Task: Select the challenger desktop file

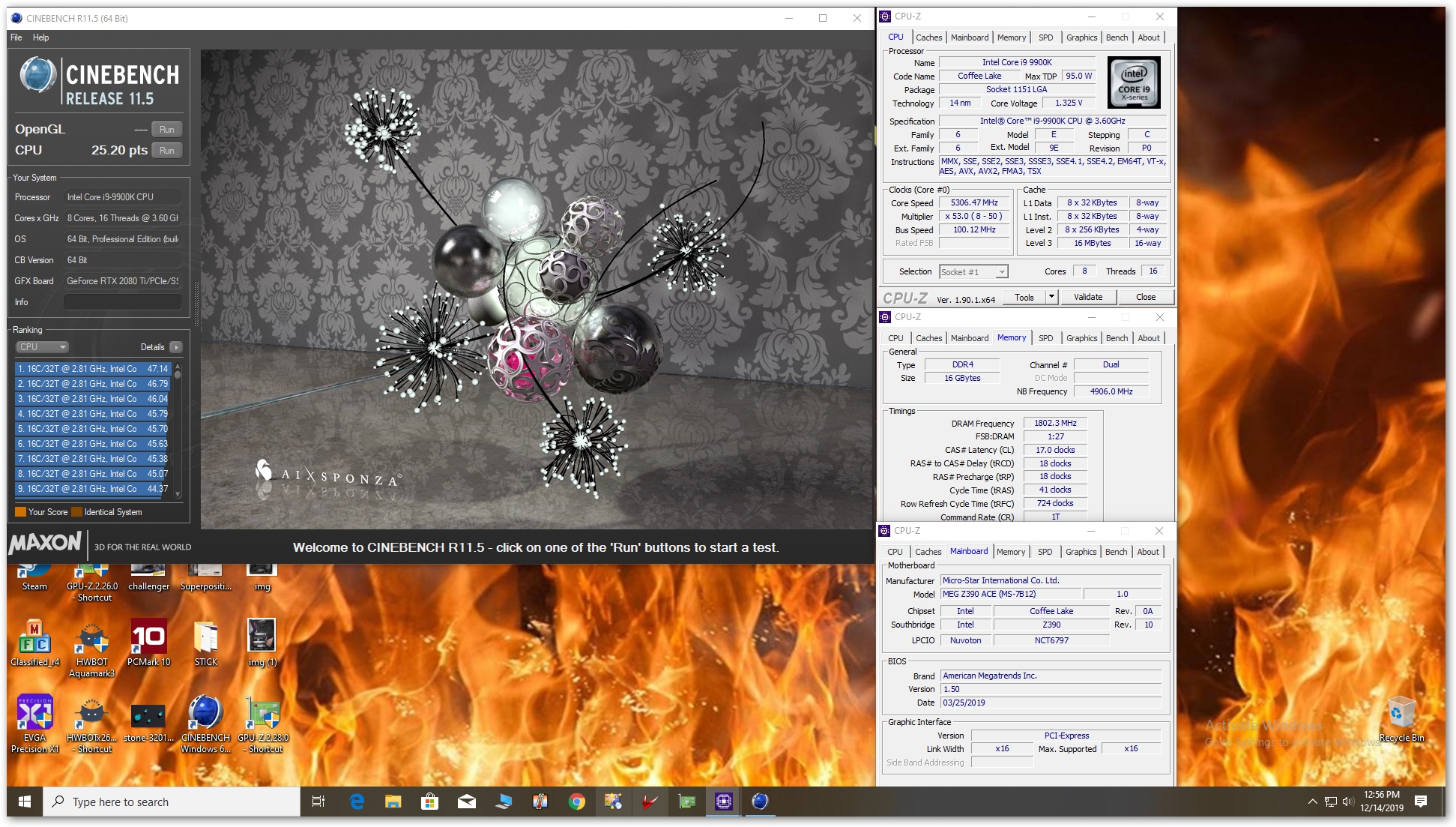Action: [149, 578]
